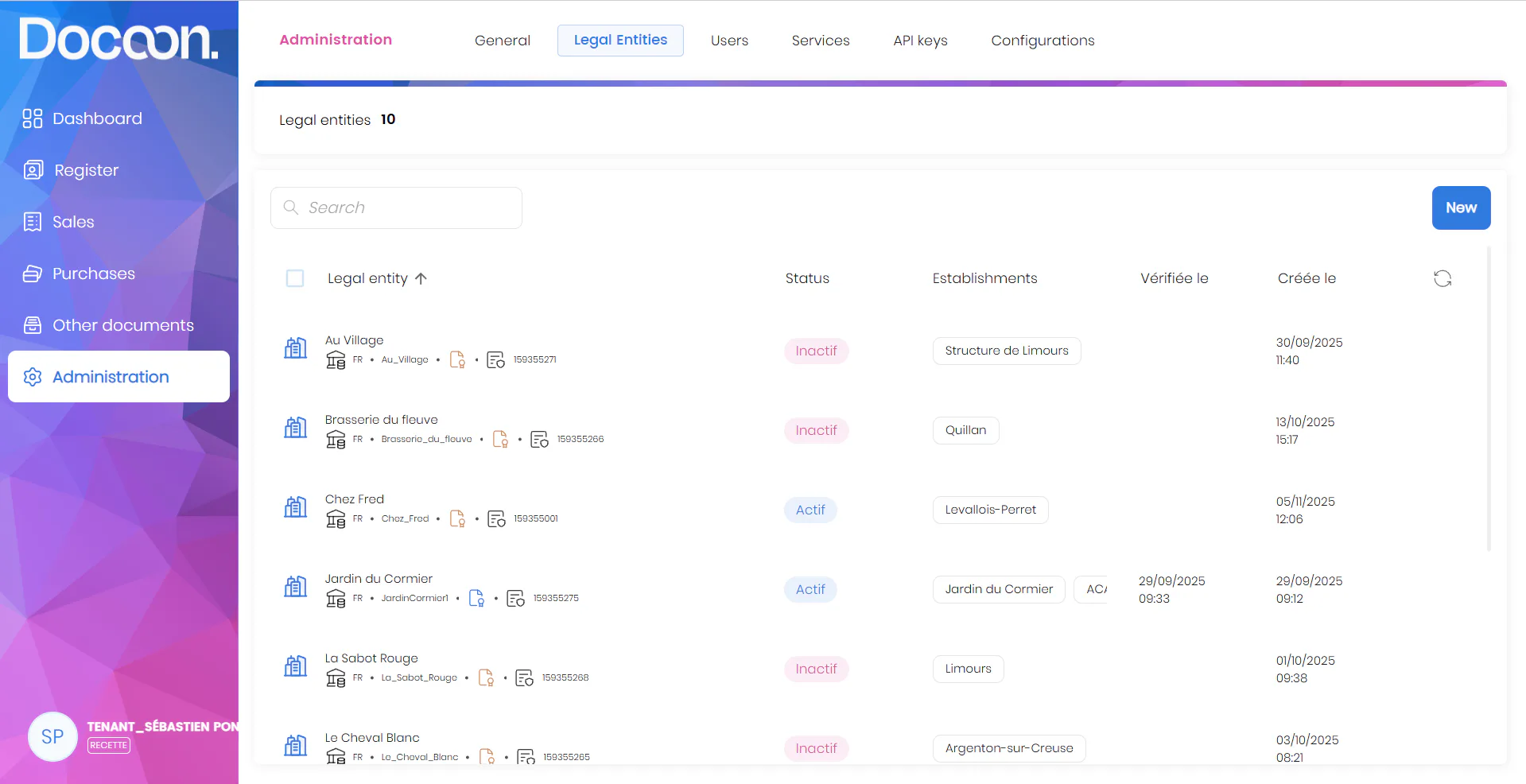Switch to the API keys tab
1526x784 pixels.
[x=920, y=41]
